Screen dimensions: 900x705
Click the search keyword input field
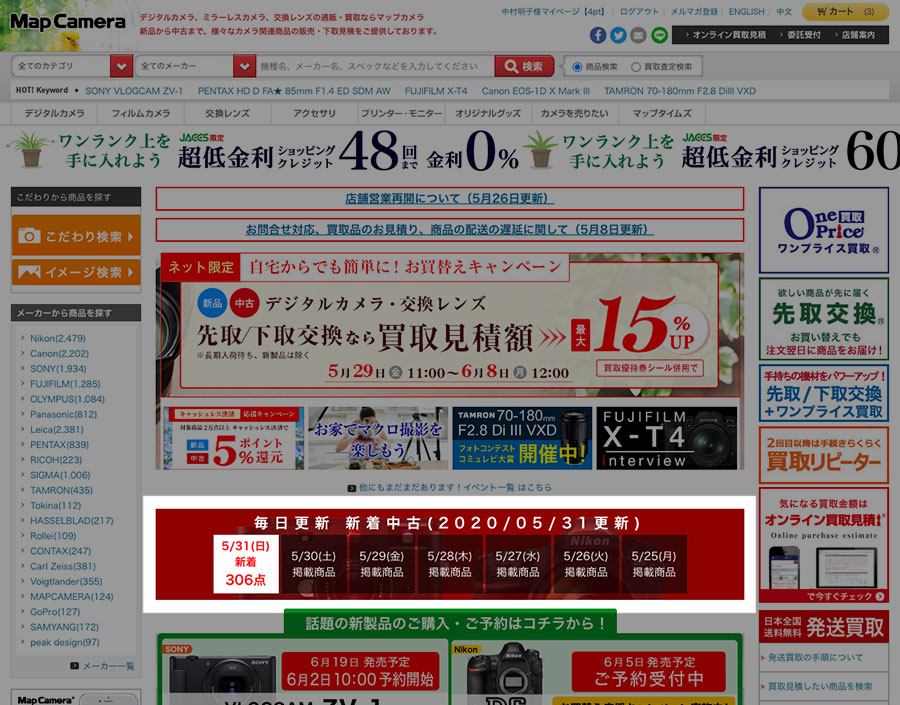(375, 67)
